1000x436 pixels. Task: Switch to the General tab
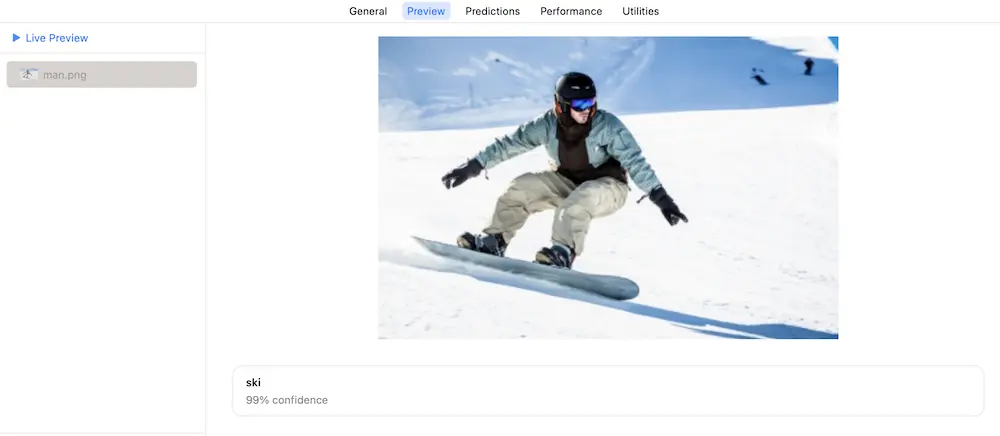click(368, 11)
